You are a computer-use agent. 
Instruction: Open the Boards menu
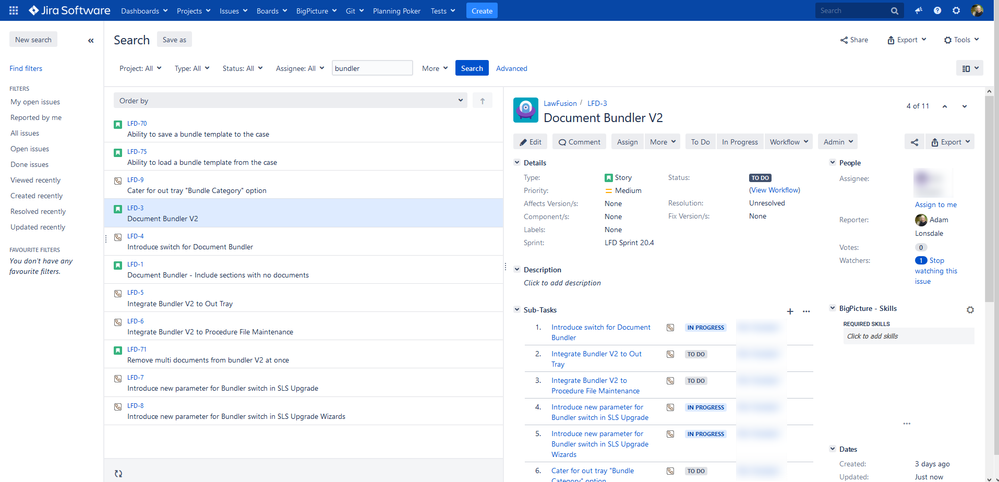(x=271, y=11)
